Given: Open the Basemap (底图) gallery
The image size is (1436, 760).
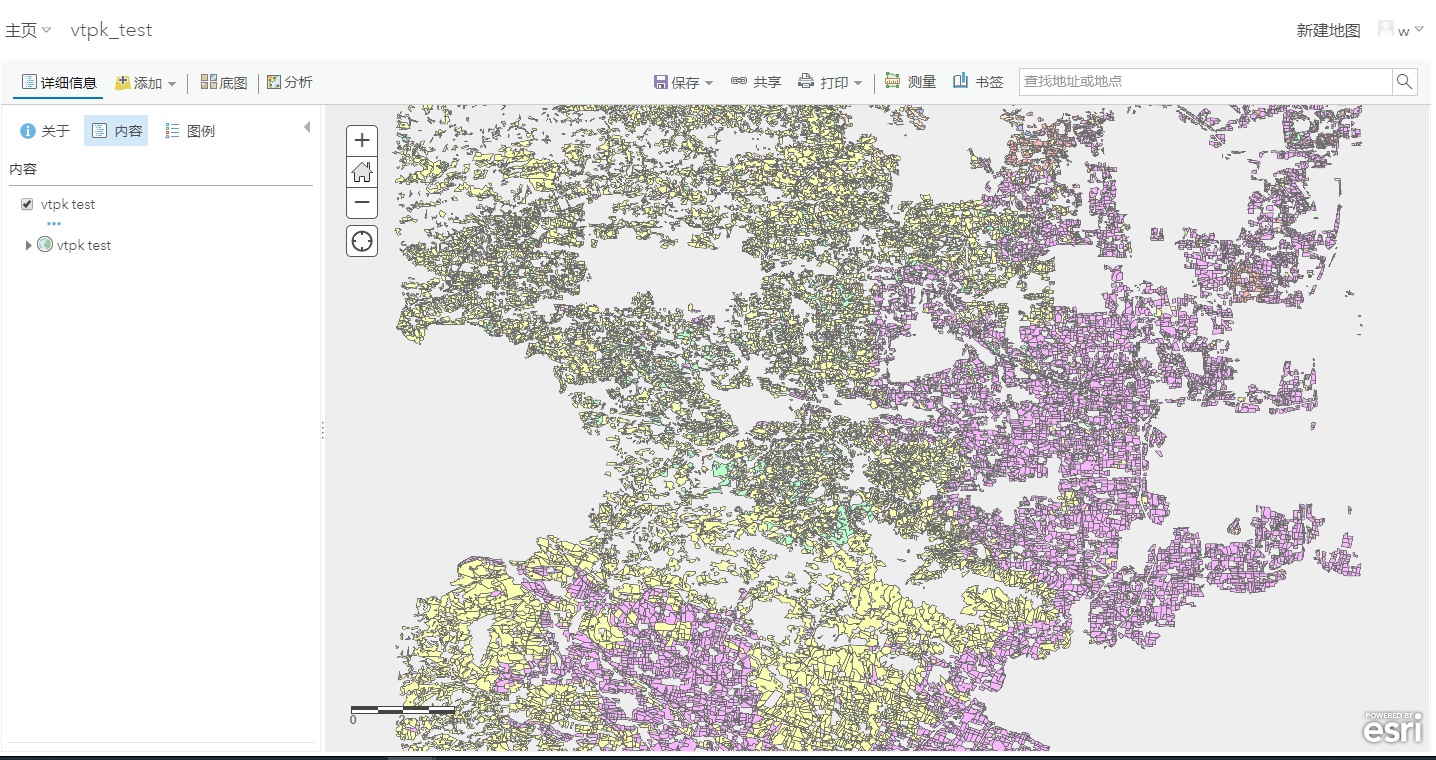Looking at the screenshot, I should click(x=224, y=83).
